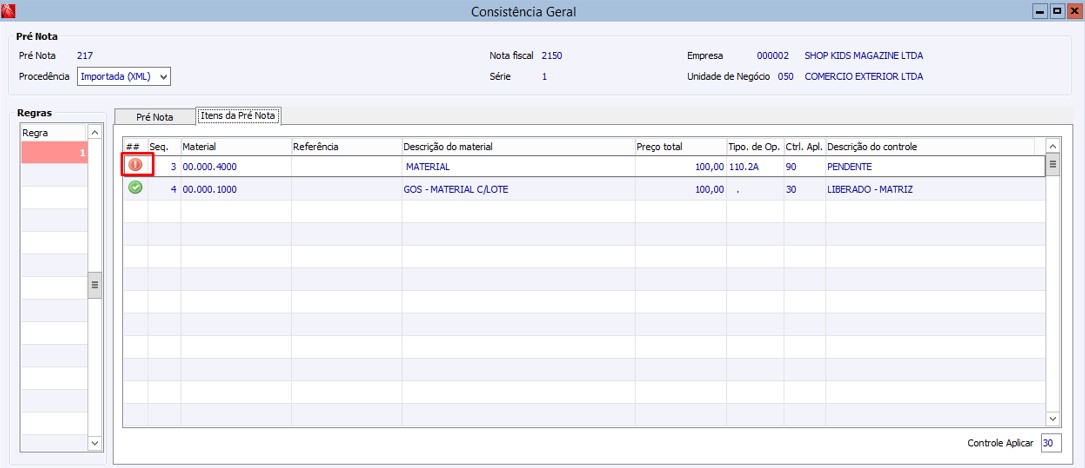The width and height of the screenshot is (1085, 468).
Task: Maximize the Consistência Geral window
Action: (x=1057, y=11)
